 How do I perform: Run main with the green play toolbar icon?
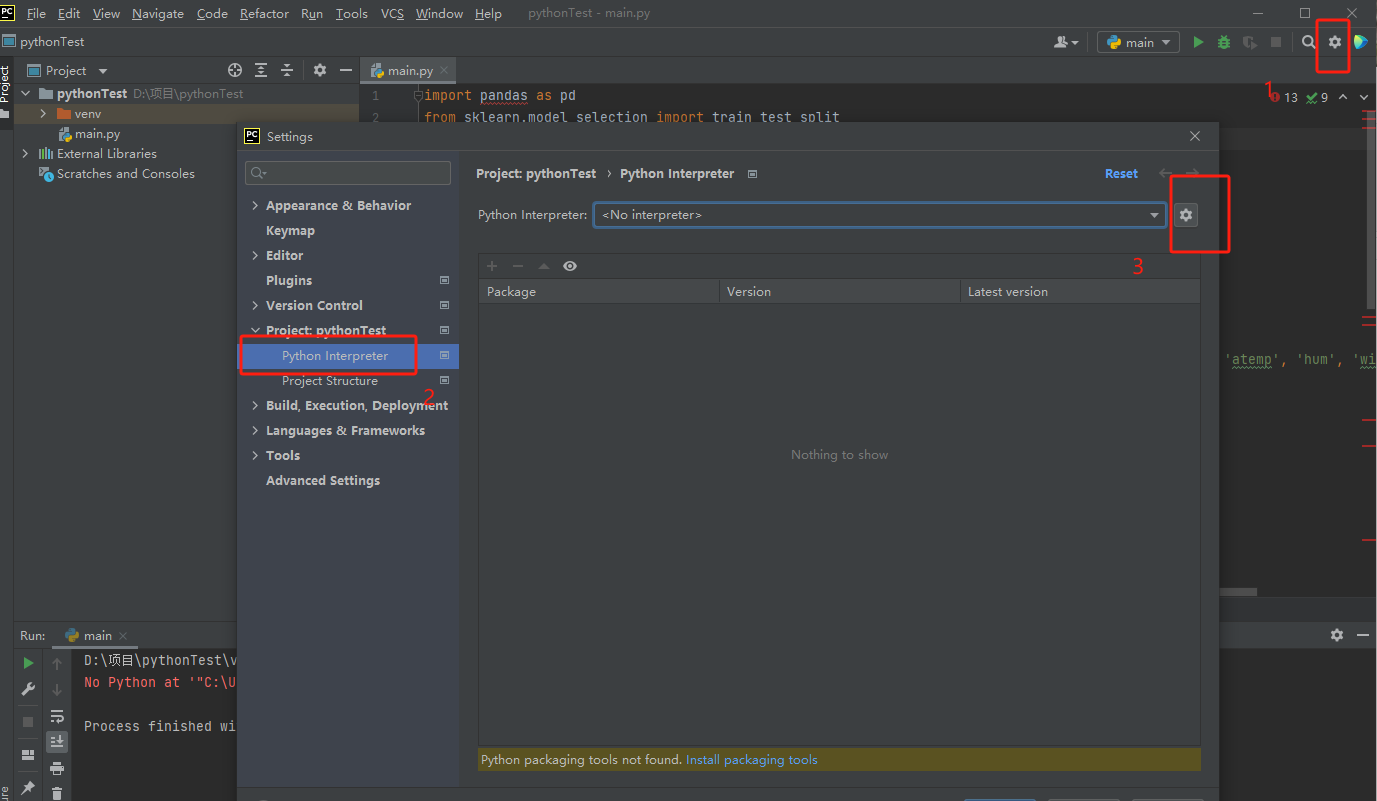click(x=1198, y=42)
